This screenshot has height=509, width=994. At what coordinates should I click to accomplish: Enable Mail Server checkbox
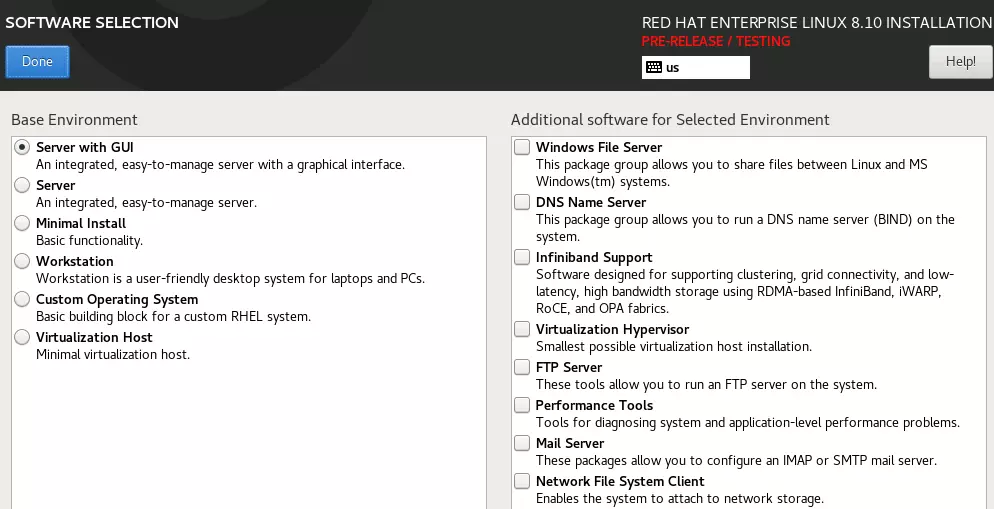click(522, 443)
